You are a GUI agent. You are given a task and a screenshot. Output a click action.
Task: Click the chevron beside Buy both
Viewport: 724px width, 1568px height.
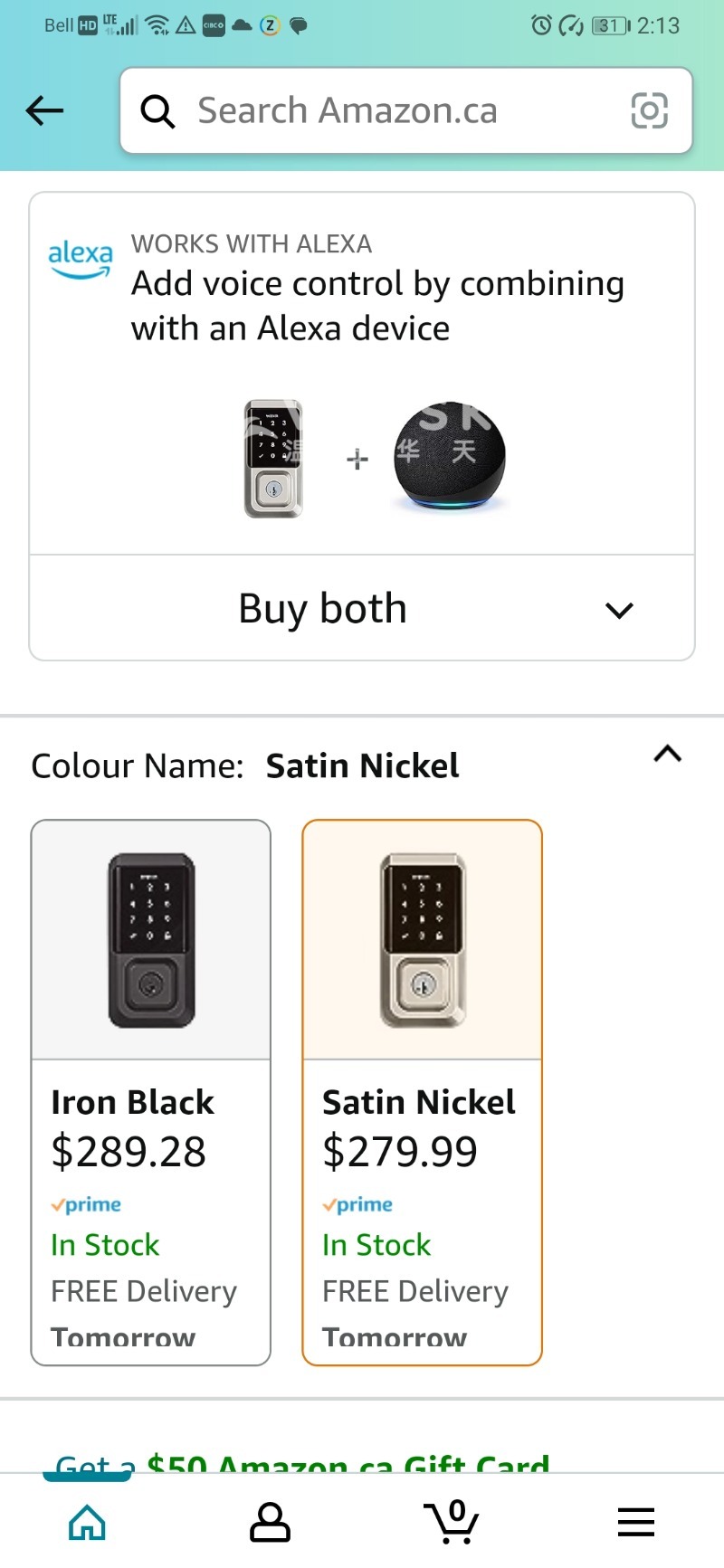(x=619, y=610)
